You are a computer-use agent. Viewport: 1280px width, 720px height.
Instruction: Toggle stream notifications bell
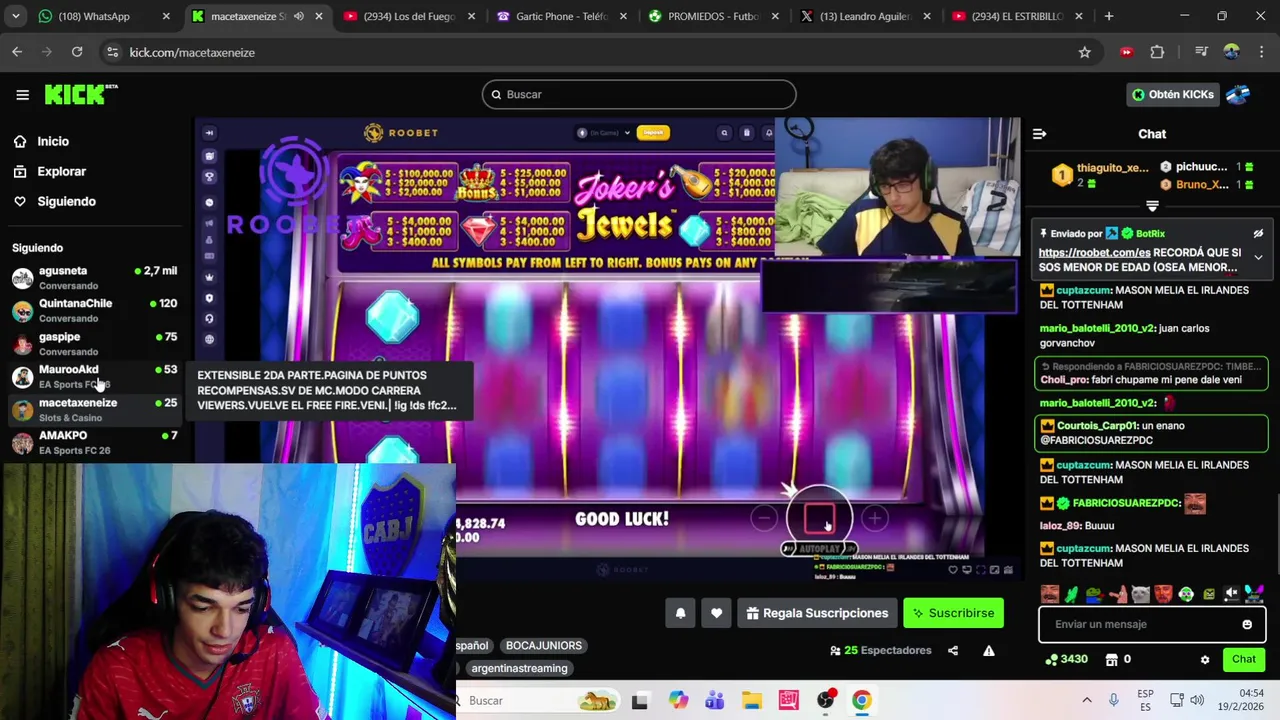[680, 613]
